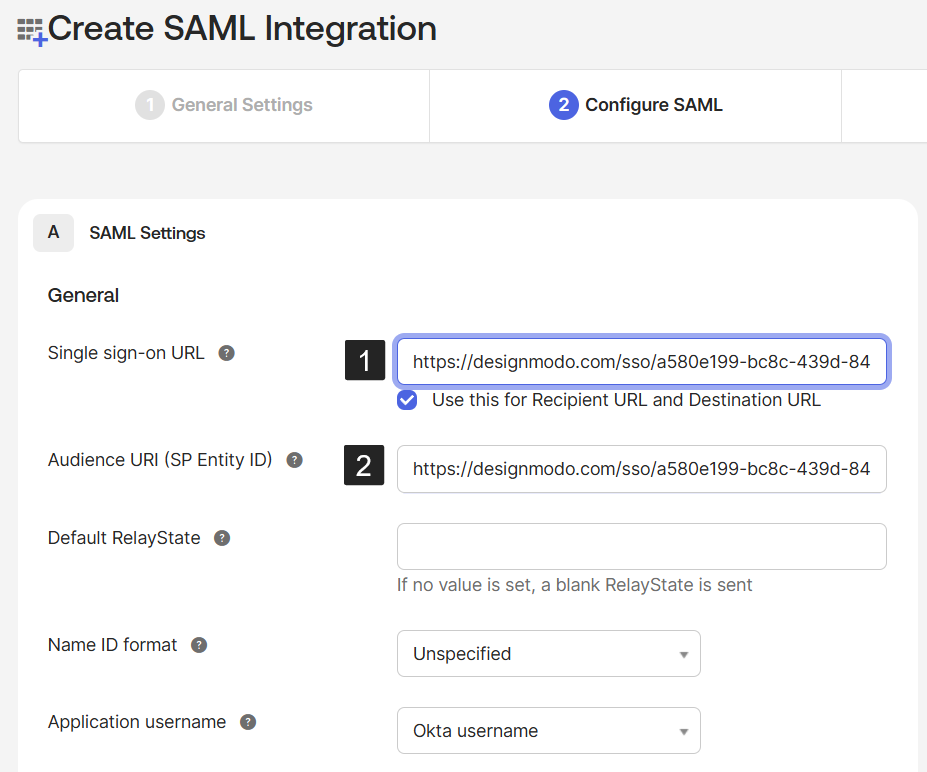Click the Use this for Recipient URL label
Viewport: 927px width, 772px height.
tap(626, 400)
